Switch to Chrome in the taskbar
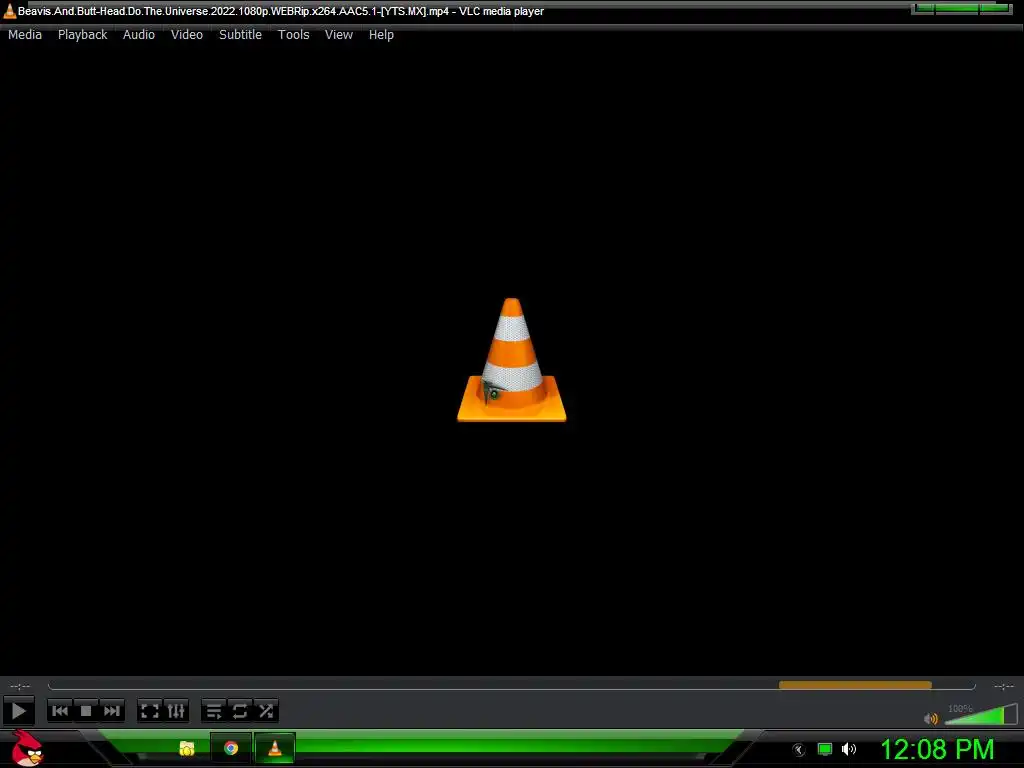Image resolution: width=1024 pixels, height=768 pixels. [x=231, y=748]
